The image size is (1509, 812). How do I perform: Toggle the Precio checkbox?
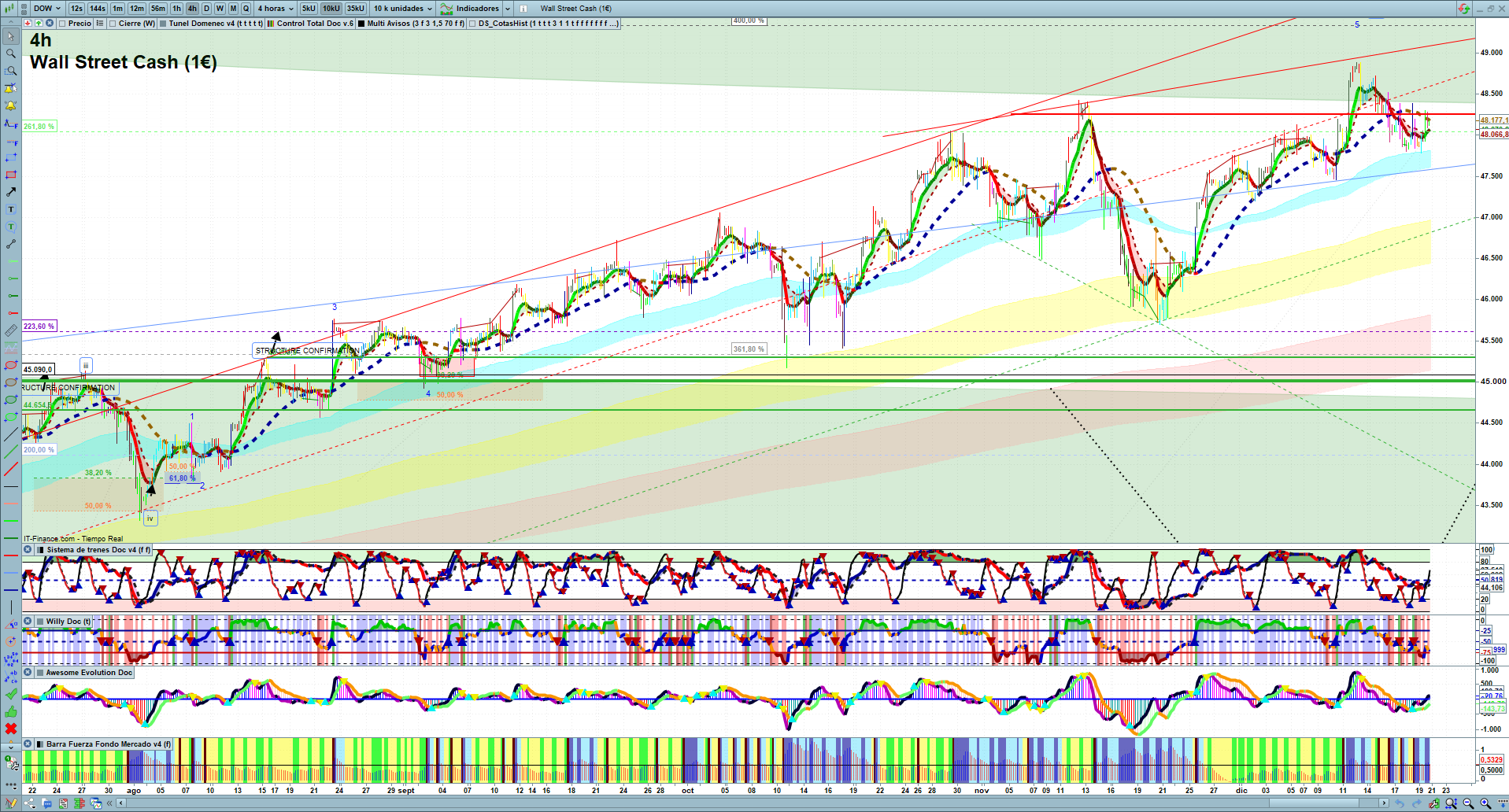click(x=62, y=24)
